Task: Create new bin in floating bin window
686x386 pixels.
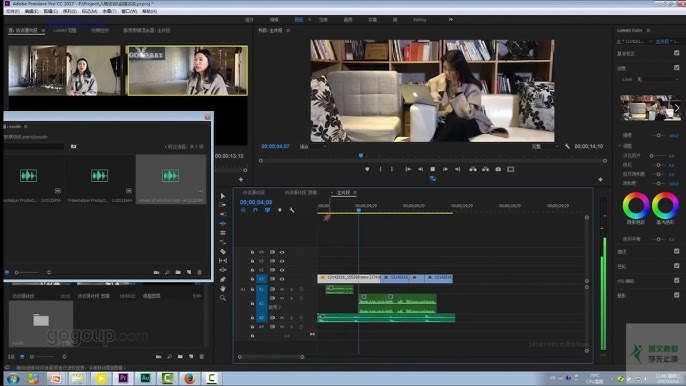Action: tap(178, 272)
